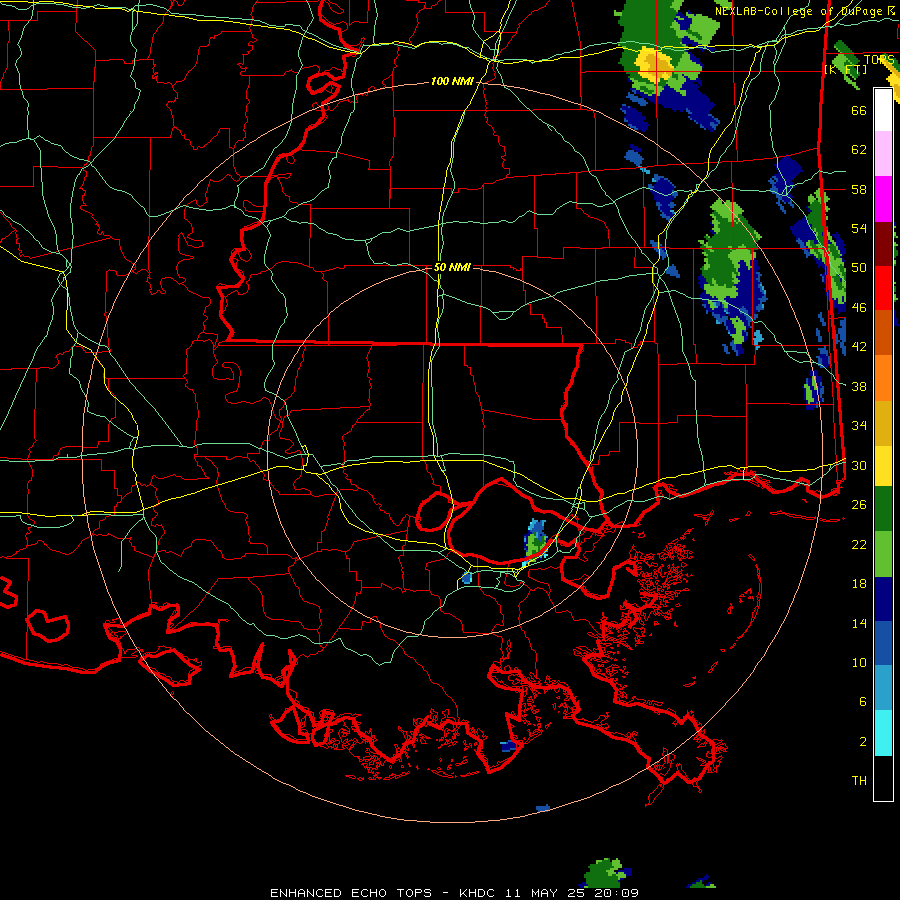
Task: Click the legend value '34'
Action: click(x=859, y=426)
